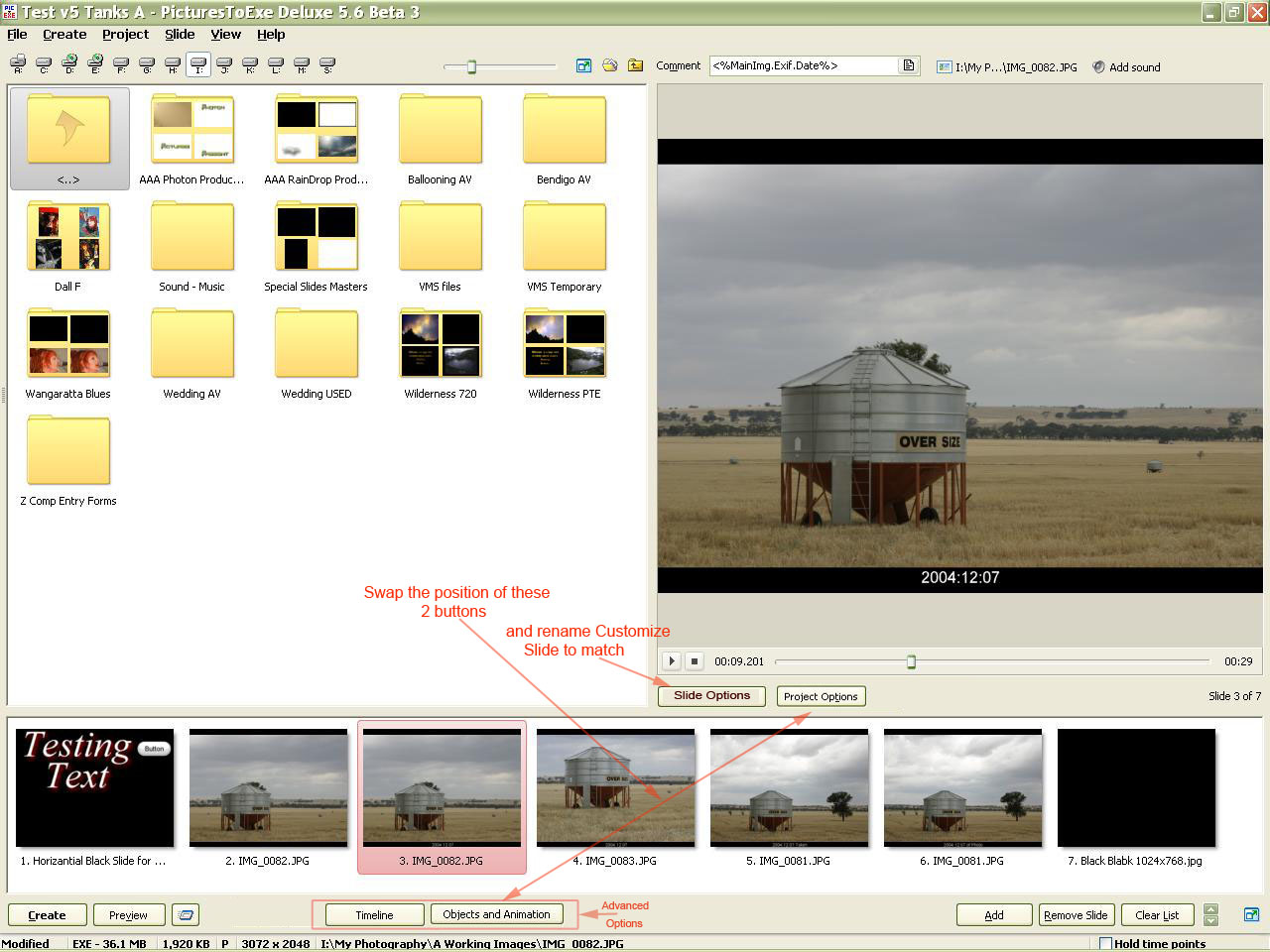Open the Project menu

125,34
